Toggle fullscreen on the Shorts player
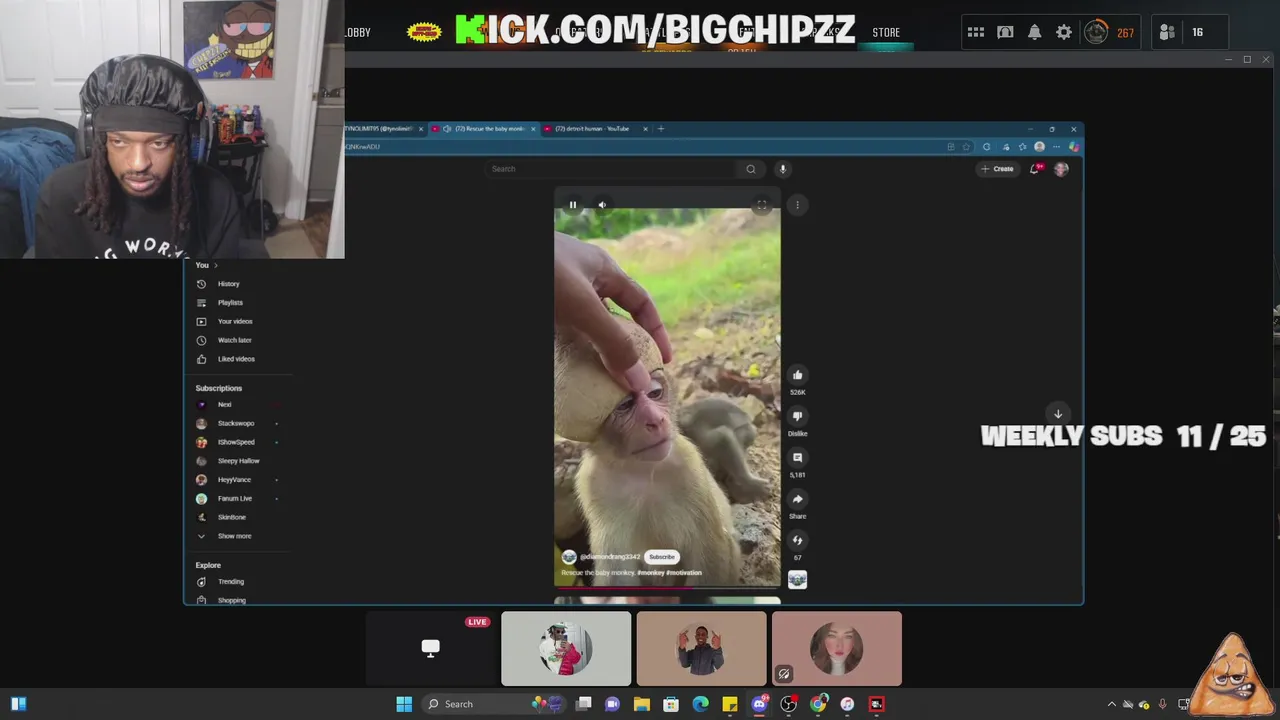Viewport: 1280px width, 720px height. pos(762,205)
